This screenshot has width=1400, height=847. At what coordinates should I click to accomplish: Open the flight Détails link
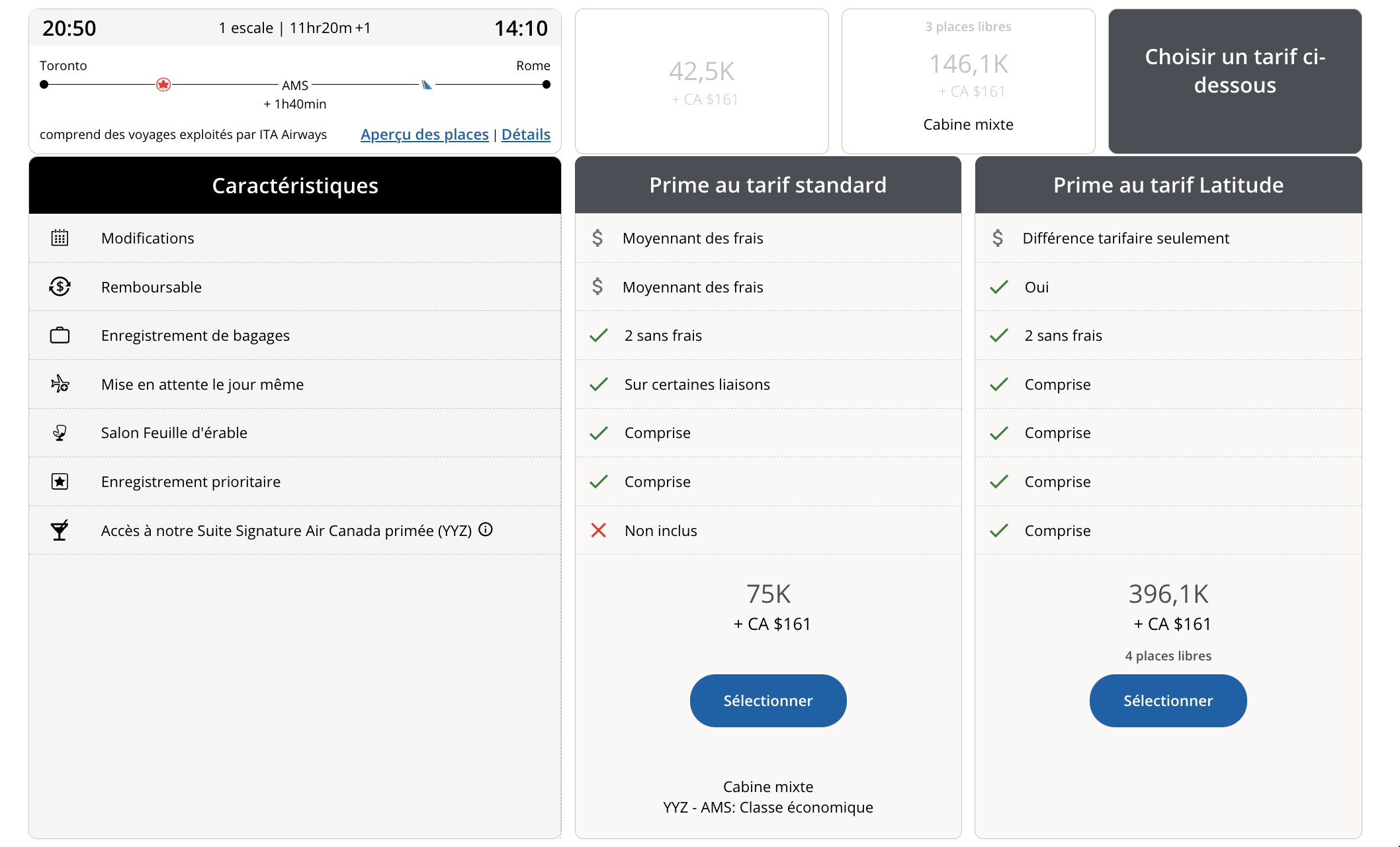click(x=526, y=134)
